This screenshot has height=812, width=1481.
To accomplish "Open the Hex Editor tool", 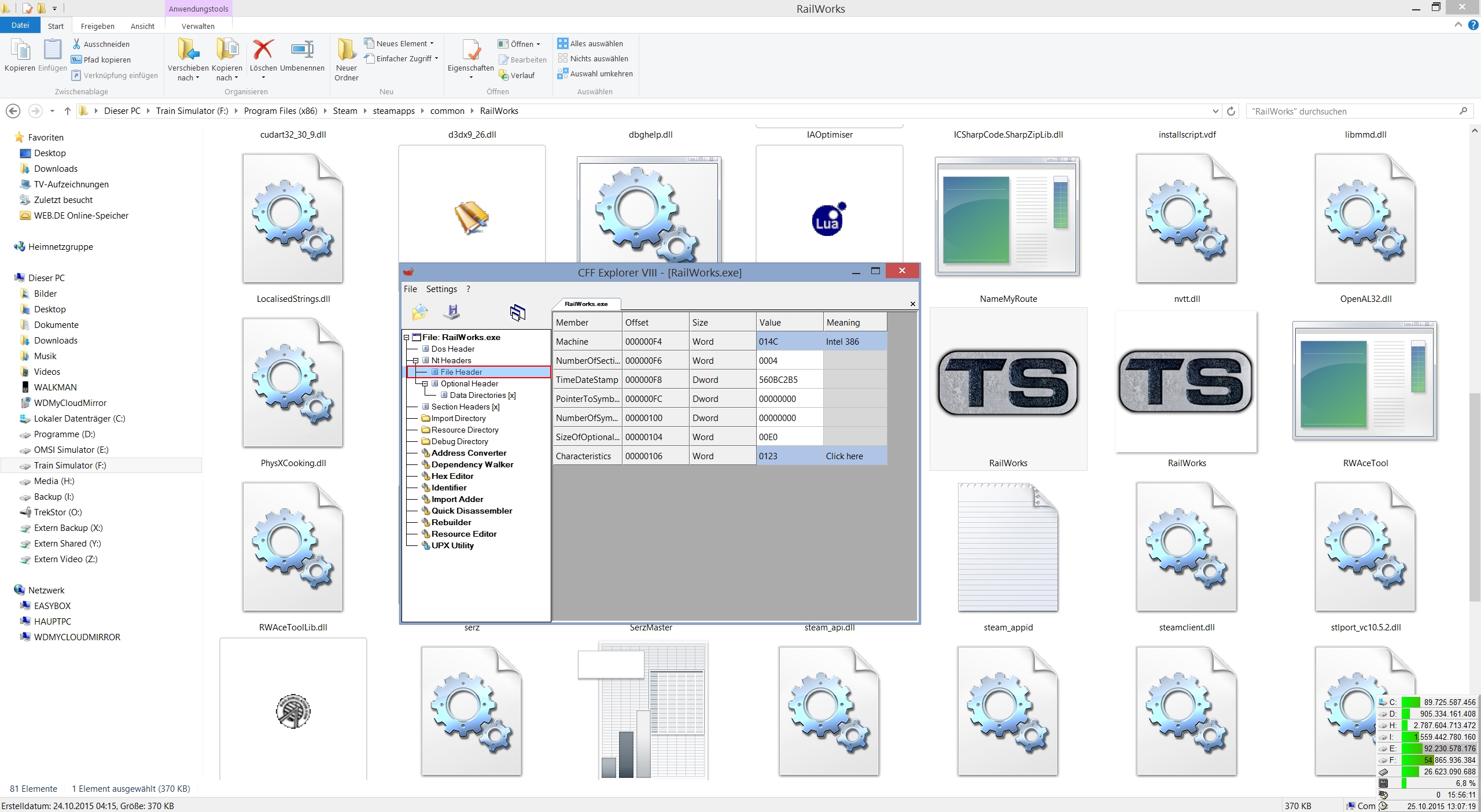I will coord(452,476).
